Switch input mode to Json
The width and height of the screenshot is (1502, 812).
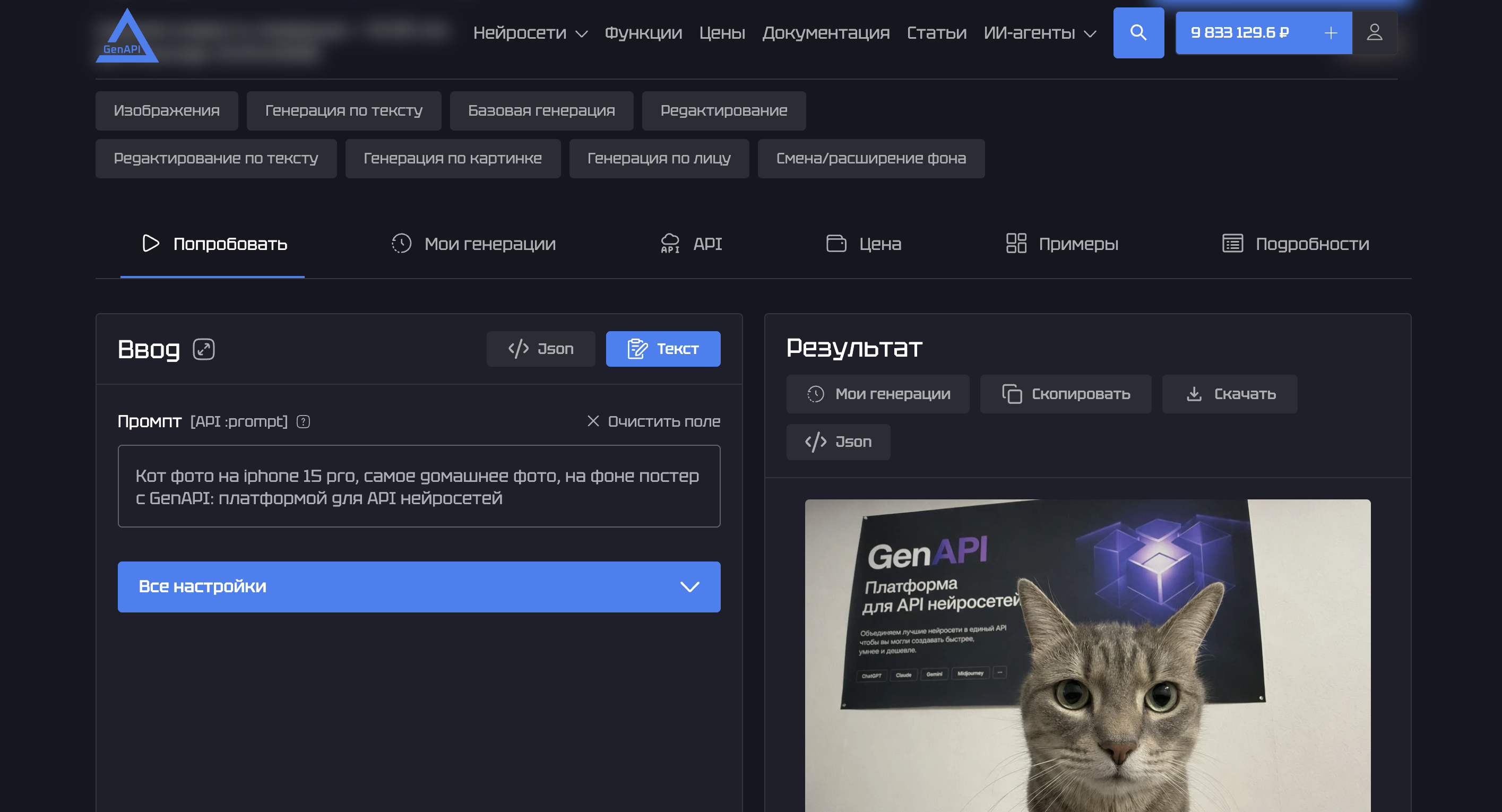tap(540, 349)
